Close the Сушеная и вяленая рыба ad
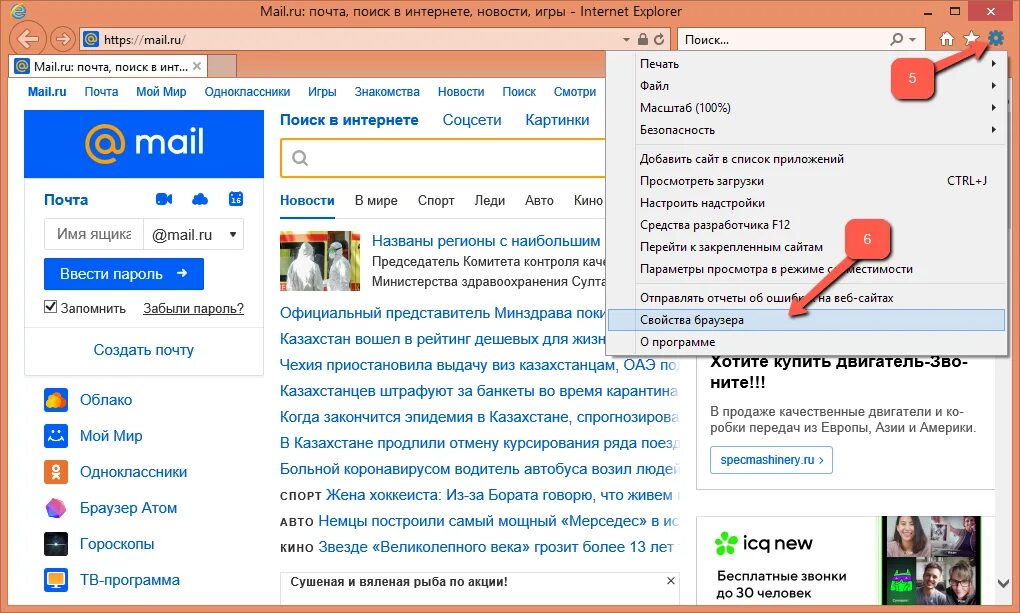 [x=671, y=580]
